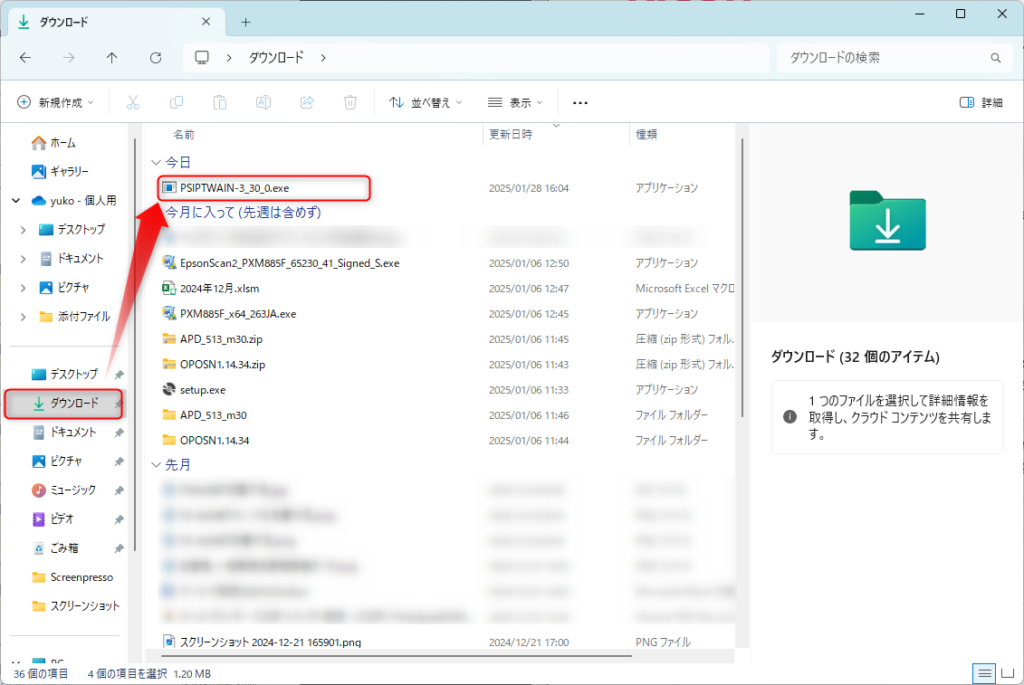Open the three-dot more options menu

[580, 103]
